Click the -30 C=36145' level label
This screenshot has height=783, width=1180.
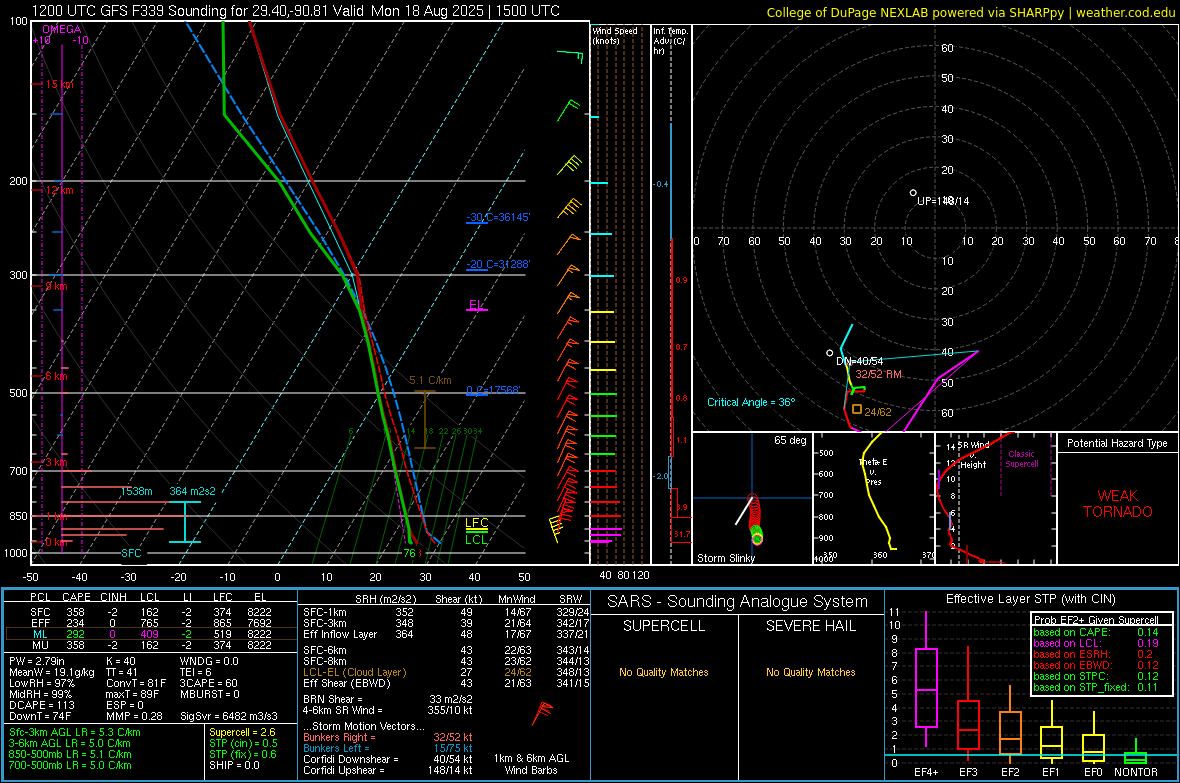pyautogui.click(x=498, y=217)
